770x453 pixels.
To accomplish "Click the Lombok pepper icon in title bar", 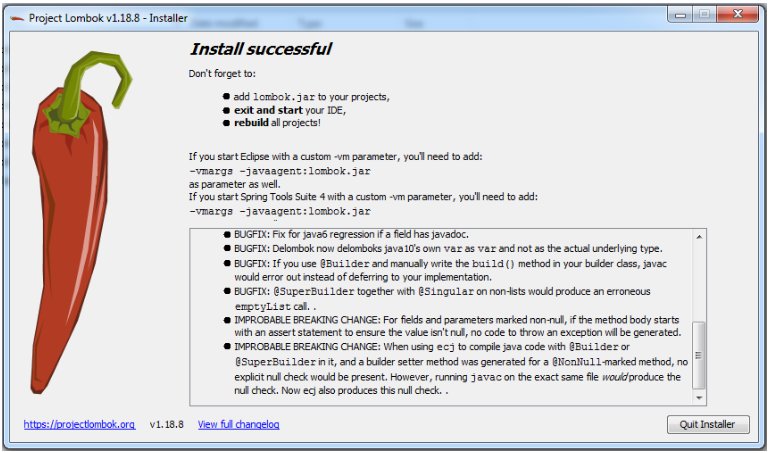I will [17, 19].
